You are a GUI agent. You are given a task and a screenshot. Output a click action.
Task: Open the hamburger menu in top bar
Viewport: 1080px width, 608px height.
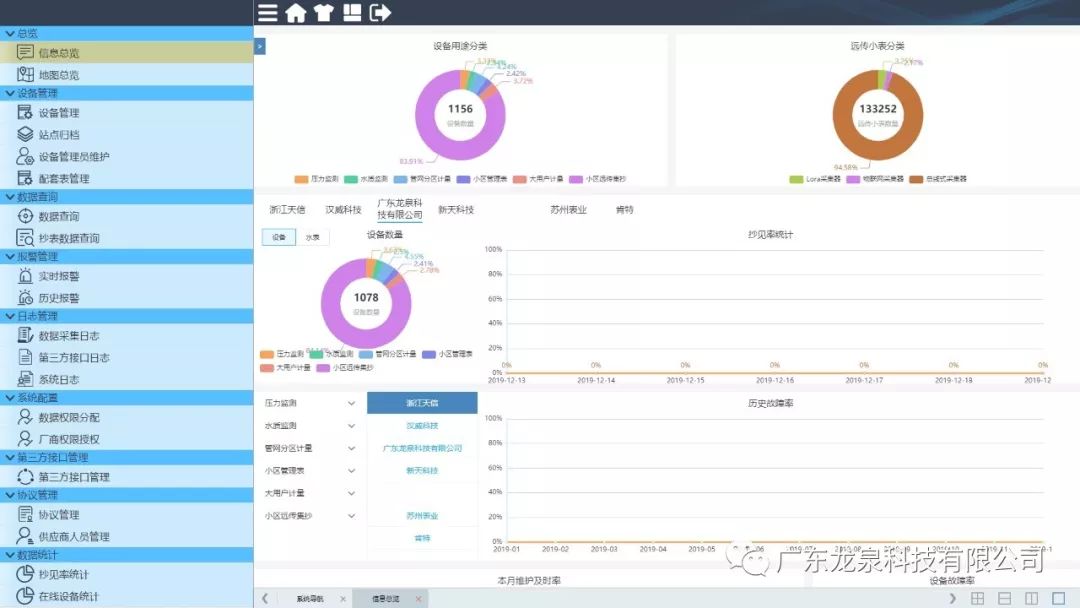267,12
